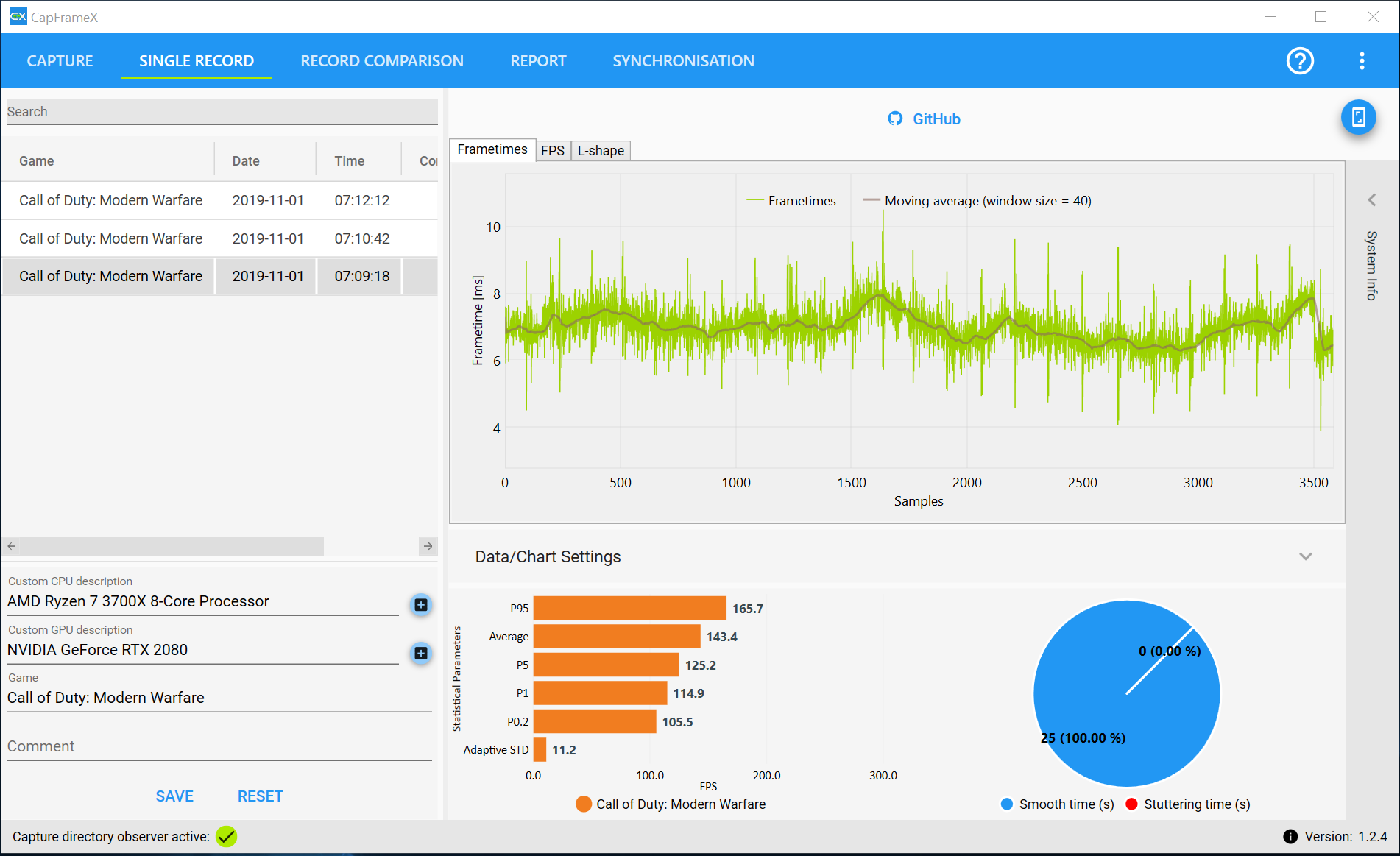Click the SAVE button
This screenshot has height=856, width=1400.
click(174, 796)
